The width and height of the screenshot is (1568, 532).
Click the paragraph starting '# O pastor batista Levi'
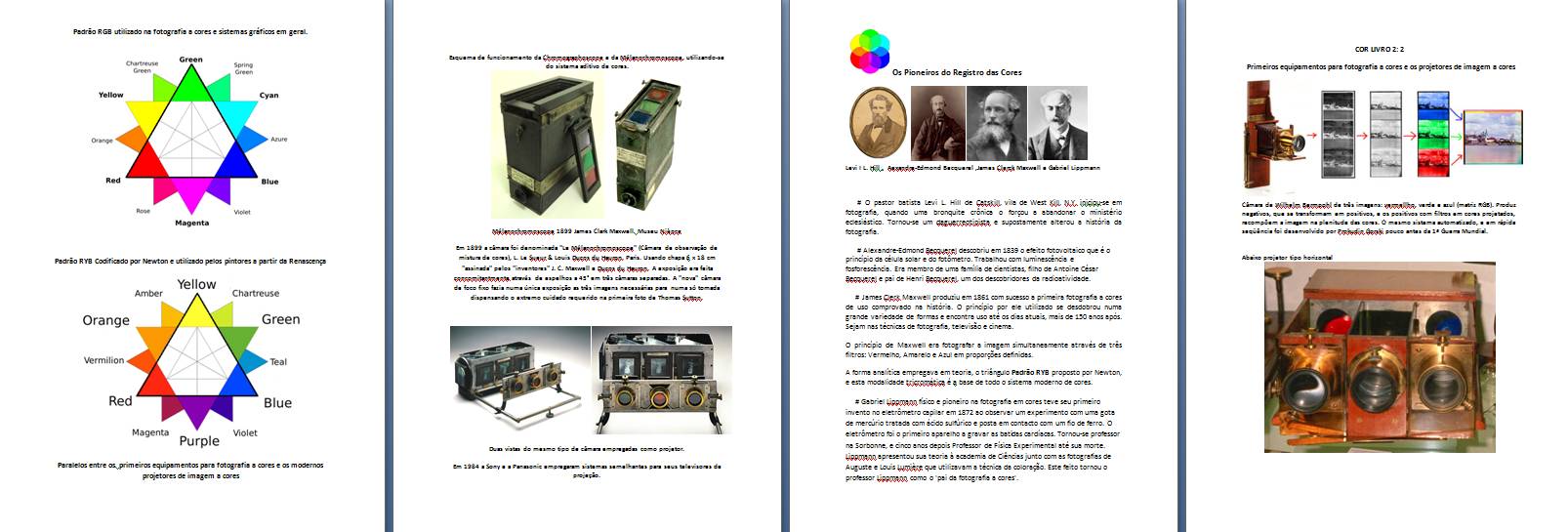[983, 217]
